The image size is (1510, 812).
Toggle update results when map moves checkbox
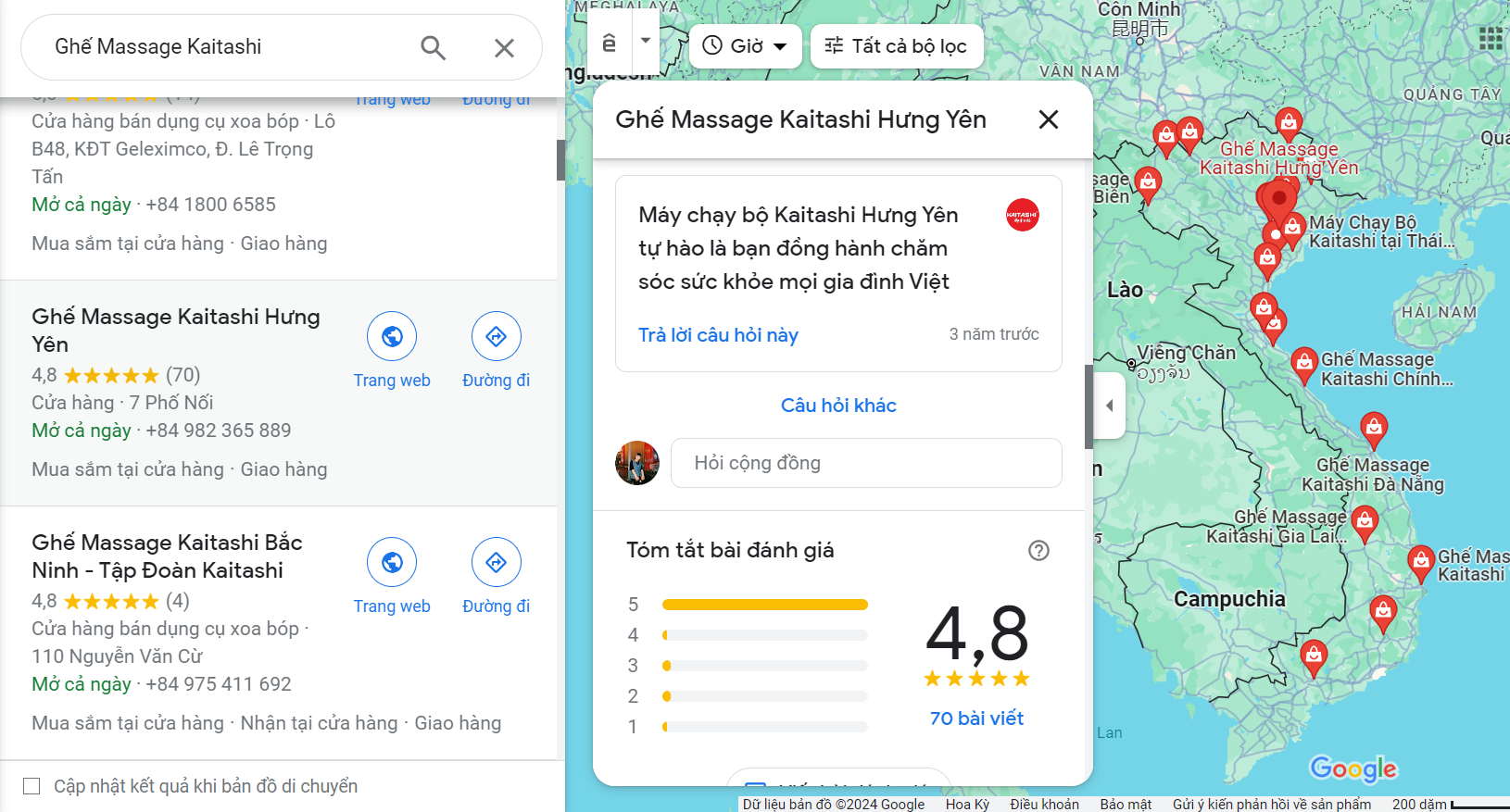tap(31, 786)
